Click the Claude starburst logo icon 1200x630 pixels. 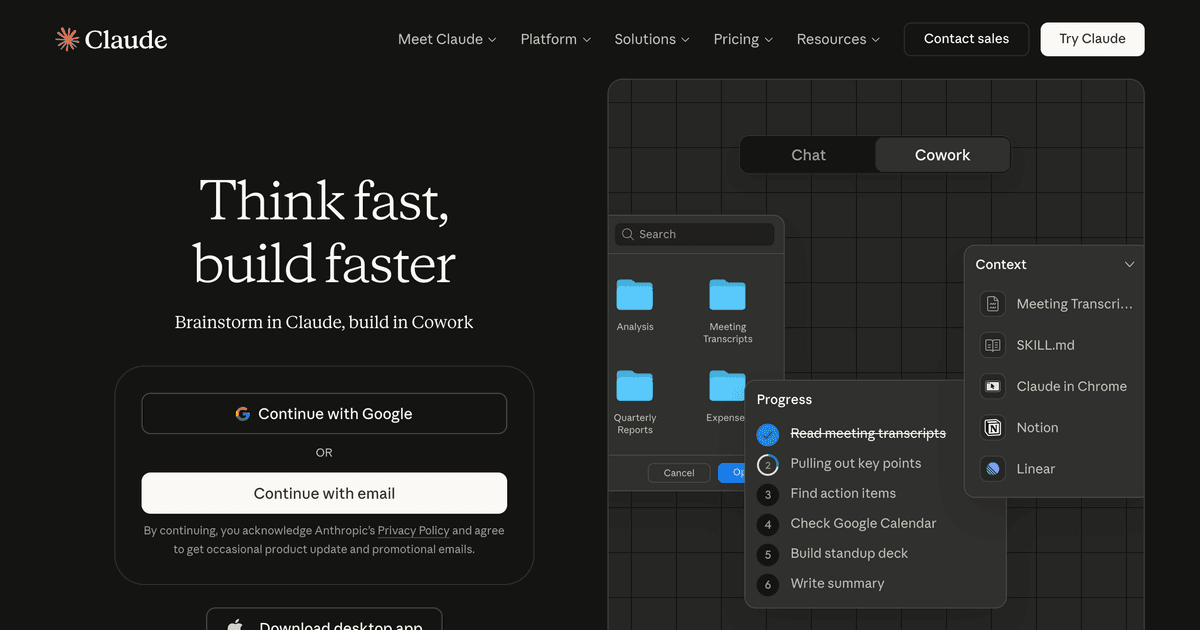click(67, 39)
